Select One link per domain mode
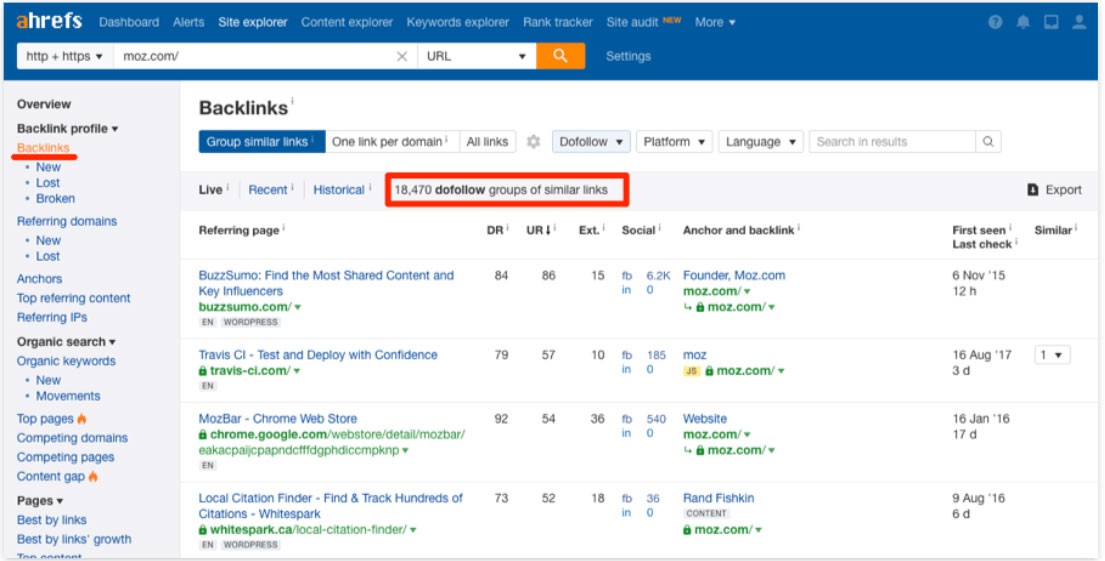The width and height of the screenshot is (1105, 561). click(x=392, y=142)
